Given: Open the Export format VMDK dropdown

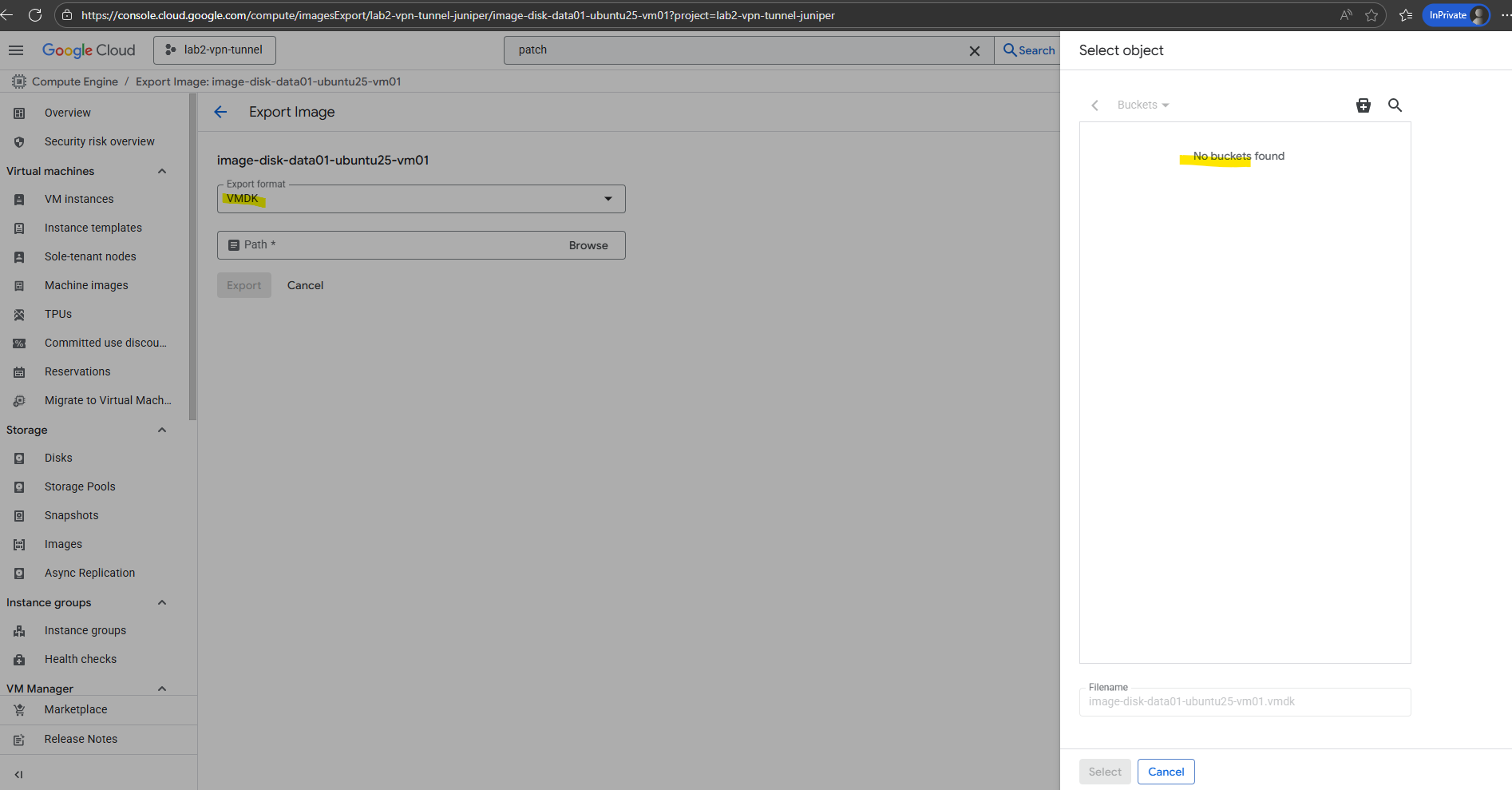Looking at the screenshot, I should point(421,199).
